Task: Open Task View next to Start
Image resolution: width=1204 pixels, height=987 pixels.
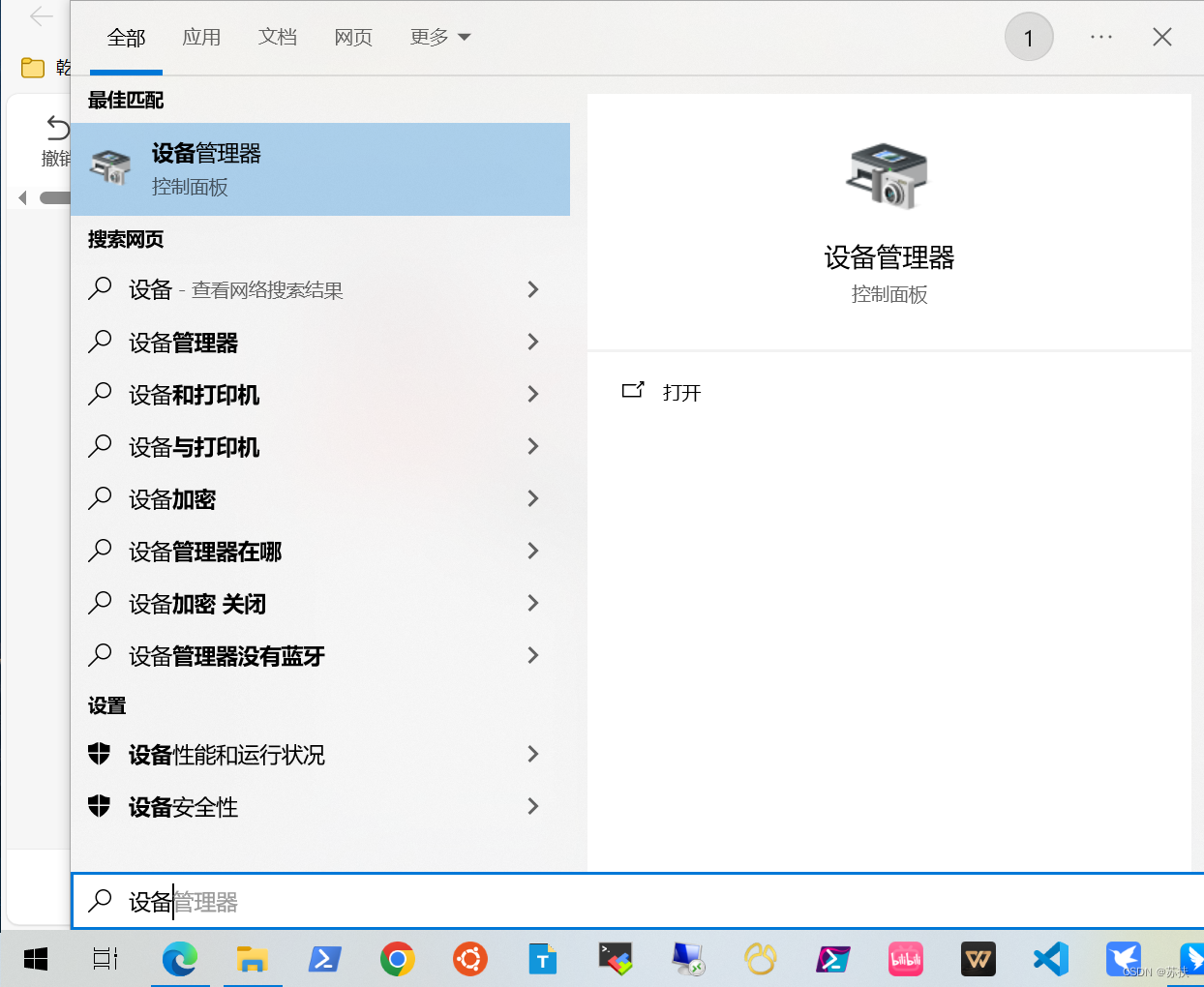Action: click(105, 959)
